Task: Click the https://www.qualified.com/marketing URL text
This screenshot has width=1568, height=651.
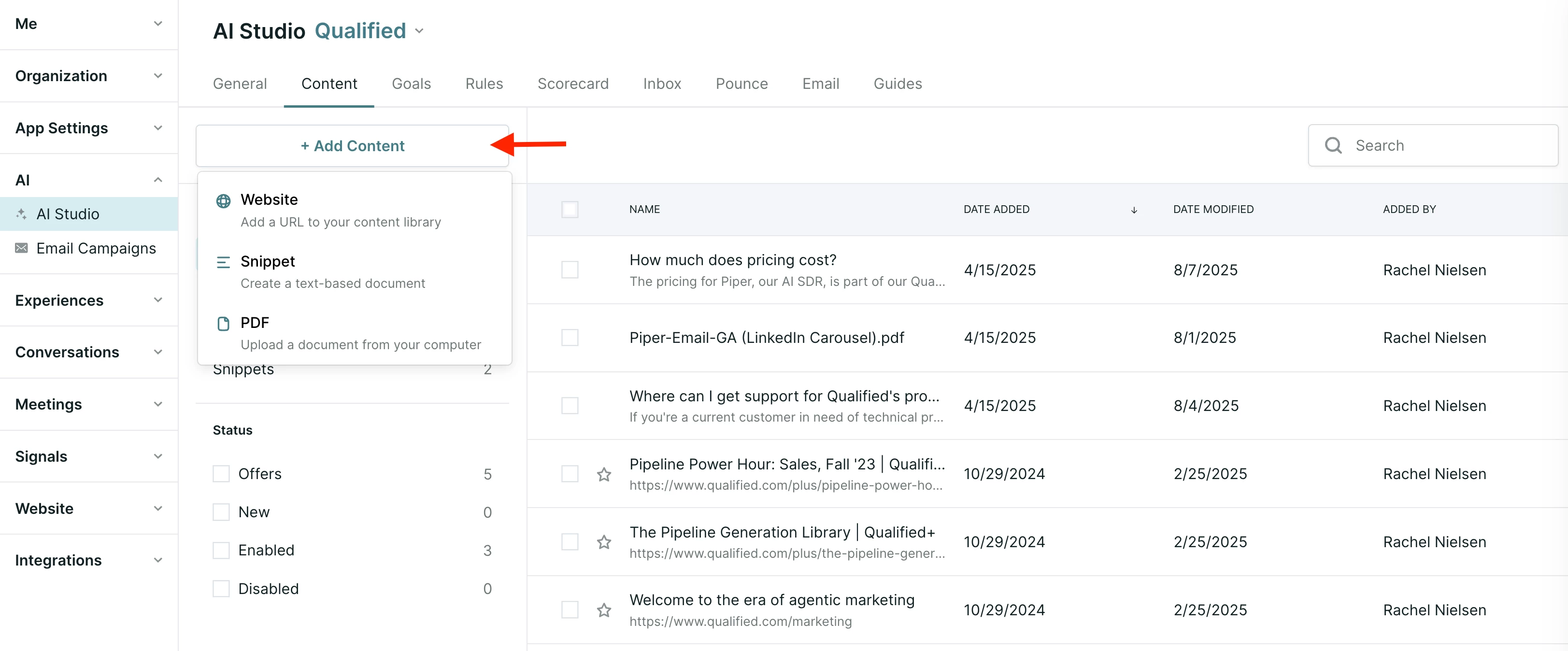Action: click(x=740, y=621)
